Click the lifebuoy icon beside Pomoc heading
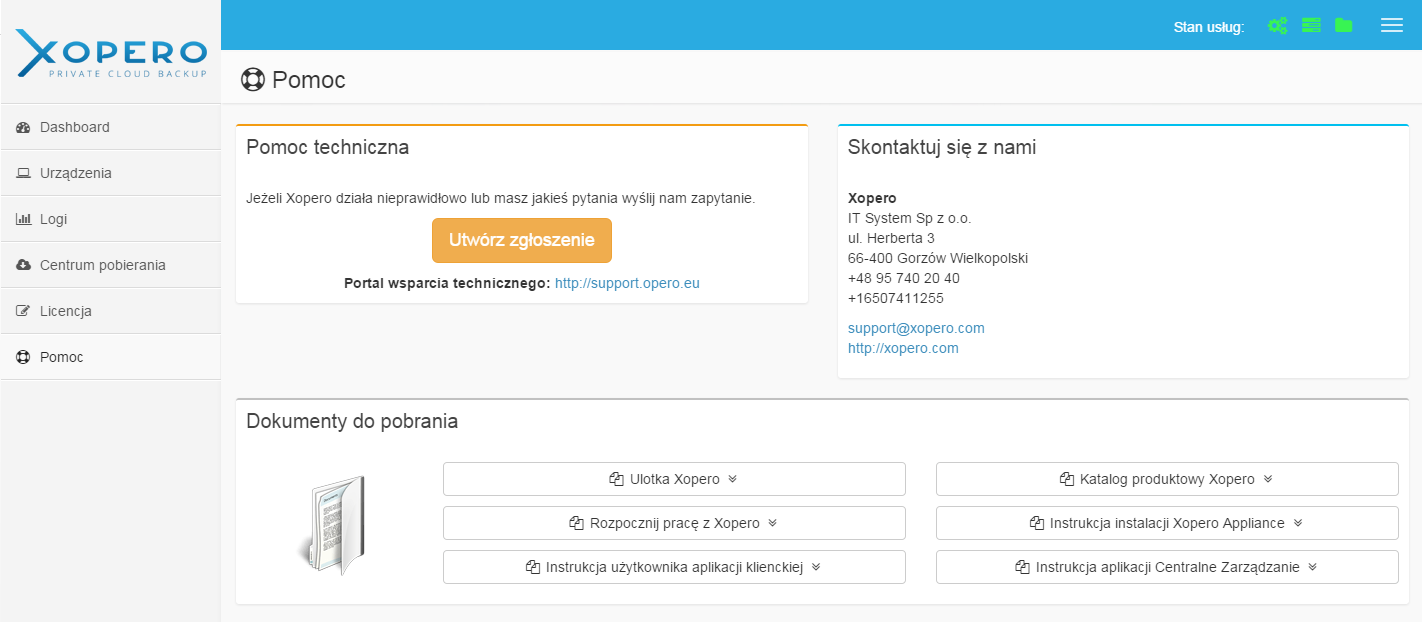This screenshot has height=622, width=1422. (253, 79)
